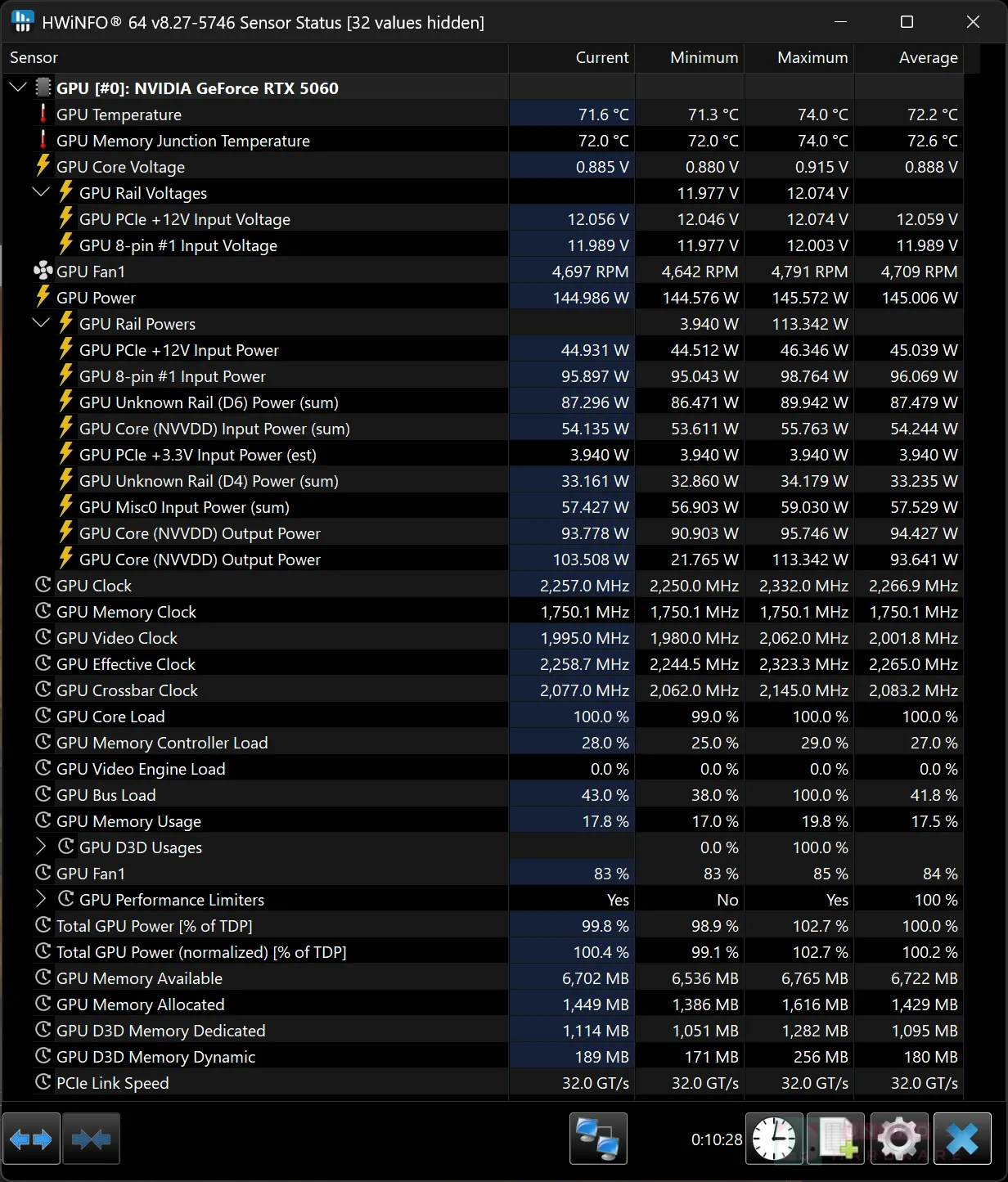The height and width of the screenshot is (1182, 1008).
Task: Select the GPU Memory Junction Temperature row
Action: point(483,141)
